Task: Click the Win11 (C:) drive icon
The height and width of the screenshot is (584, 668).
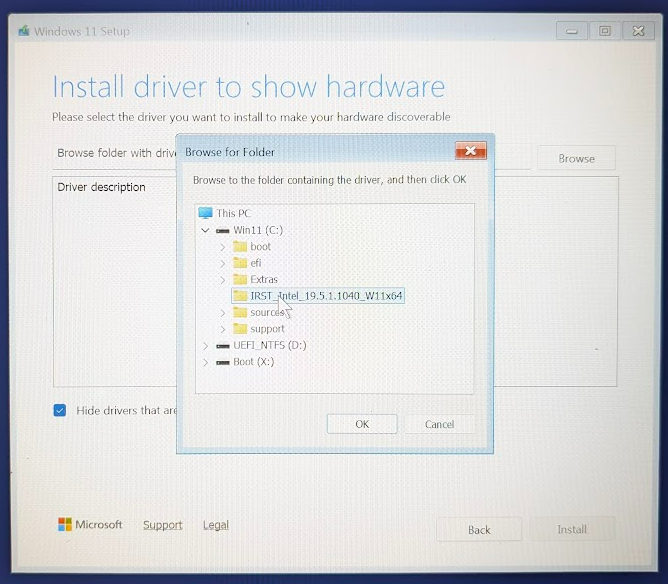Action: pyautogui.click(x=222, y=230)
